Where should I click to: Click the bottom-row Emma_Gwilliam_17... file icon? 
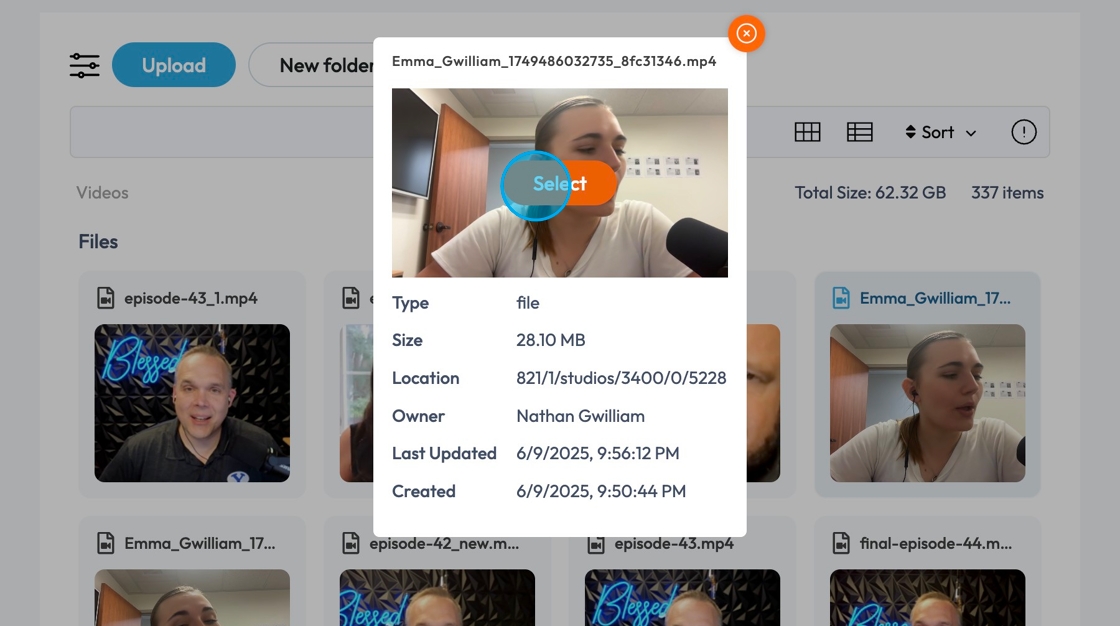(106, 543)
